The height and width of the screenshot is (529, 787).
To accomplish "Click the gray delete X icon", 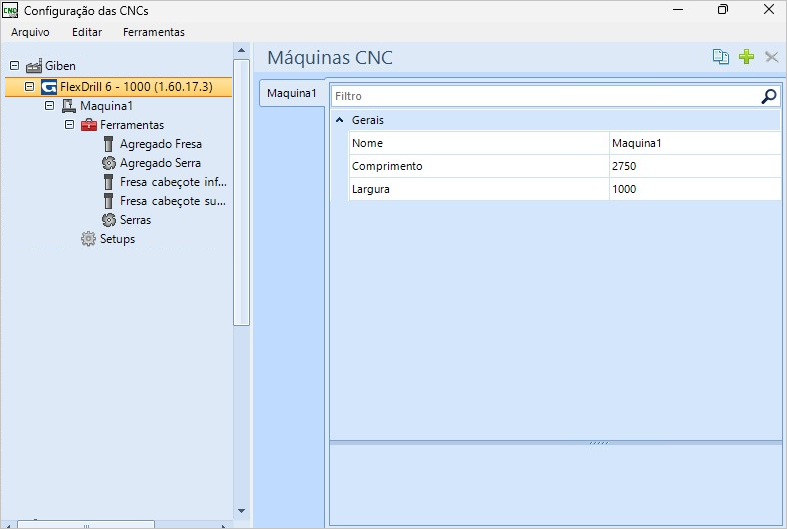I will [x=771, y=57].
